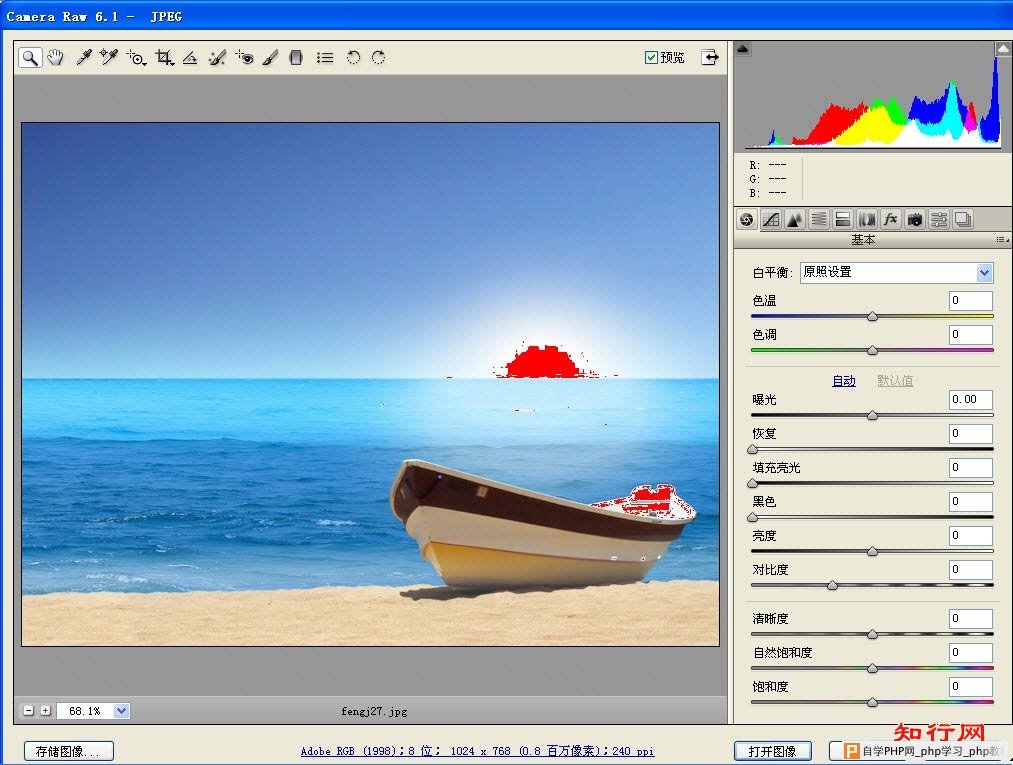Click the 自然饱和度 vibrance slider handle
This screenshot has height=765, width=1013.
(872, 668)
